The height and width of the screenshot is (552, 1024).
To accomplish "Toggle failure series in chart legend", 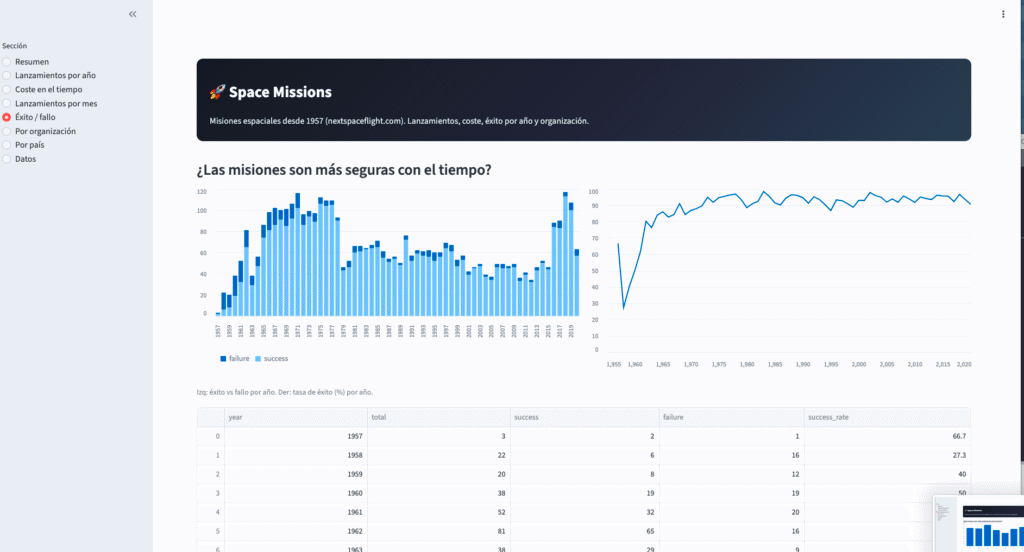I will 235,358.
